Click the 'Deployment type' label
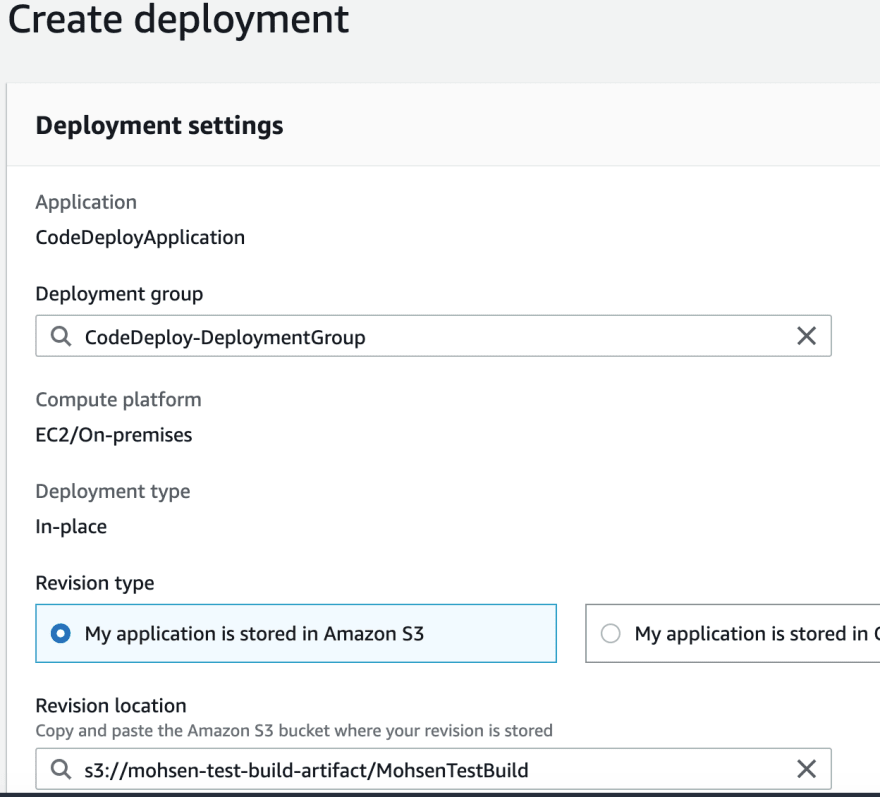This screenshot has height=797, width=880. click(113, 492)
